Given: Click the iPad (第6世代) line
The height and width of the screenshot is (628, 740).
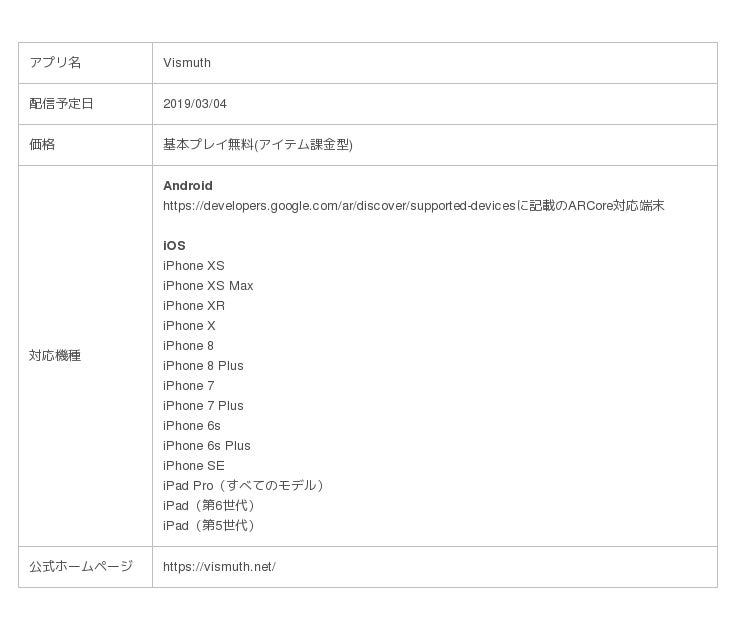Looking at the screenshot, I should pyautogui.click(x=210, y=506).
